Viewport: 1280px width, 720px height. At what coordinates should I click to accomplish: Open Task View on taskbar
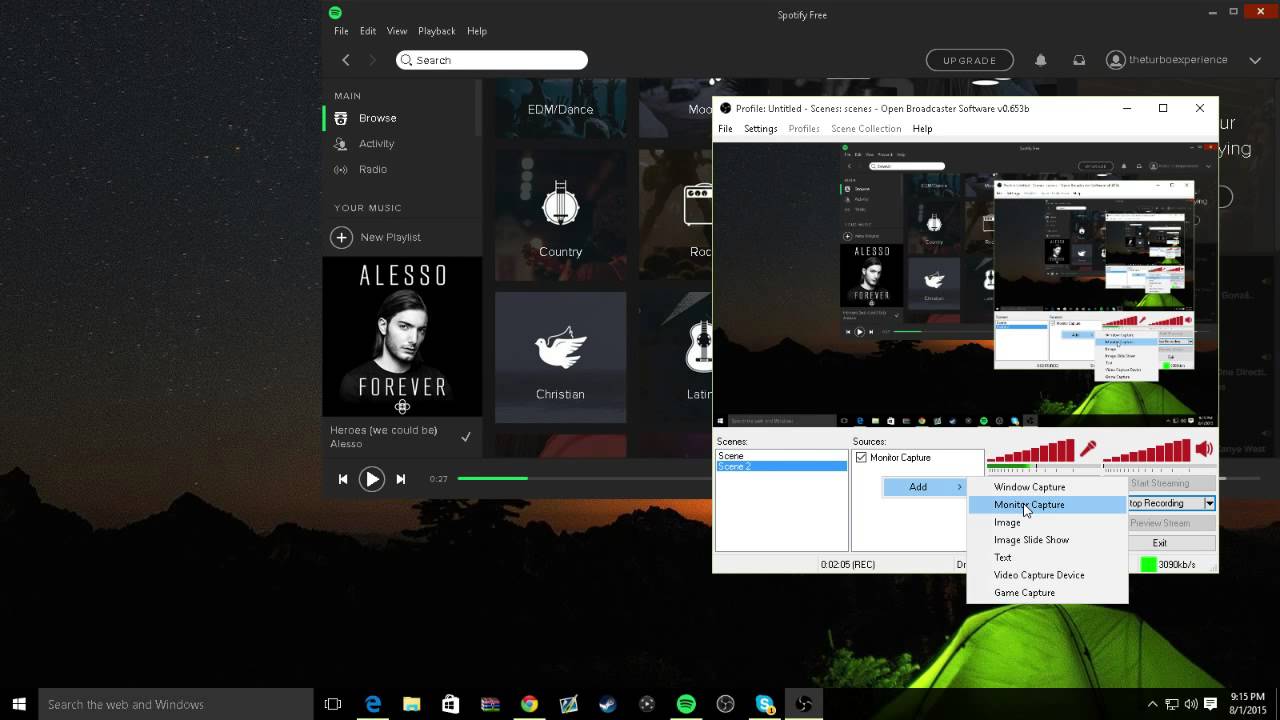pos(333,704)
